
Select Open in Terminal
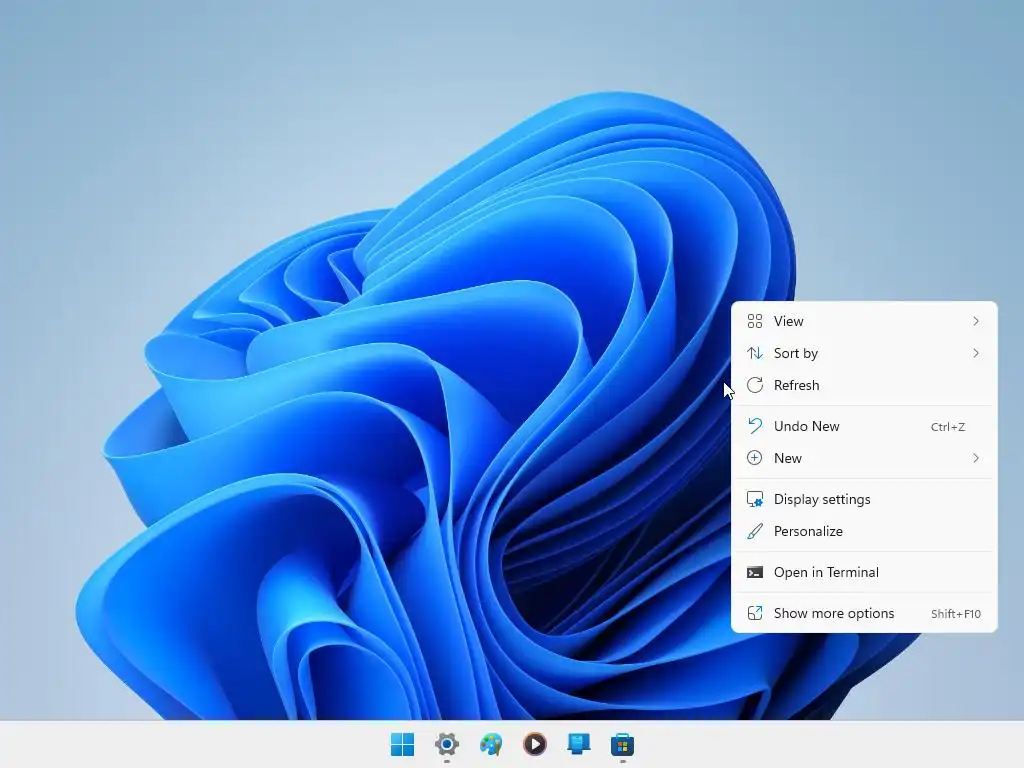864,573
